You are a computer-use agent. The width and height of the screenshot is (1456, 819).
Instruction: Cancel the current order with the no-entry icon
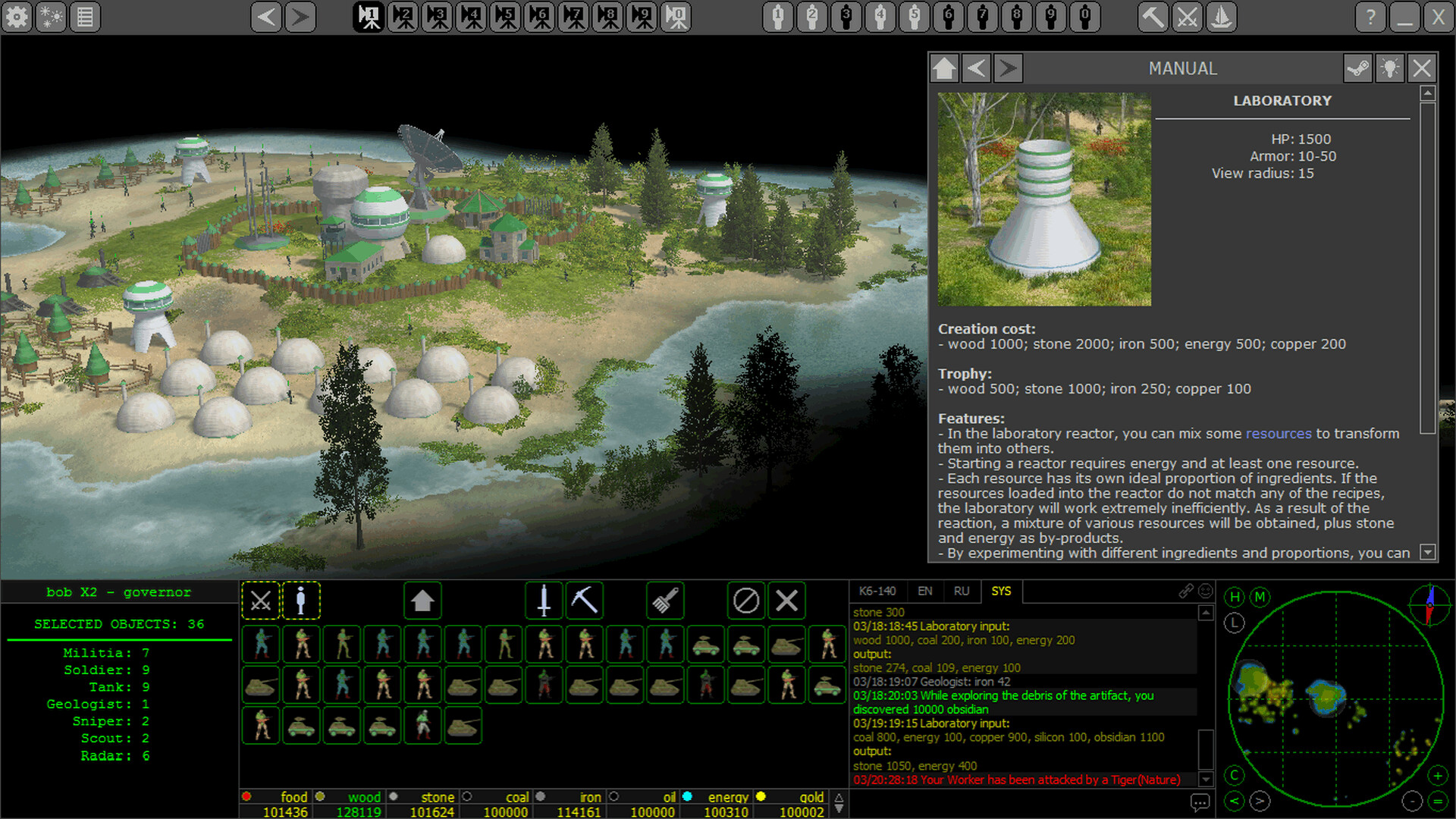pyautogui.click(x=746, y=600)
